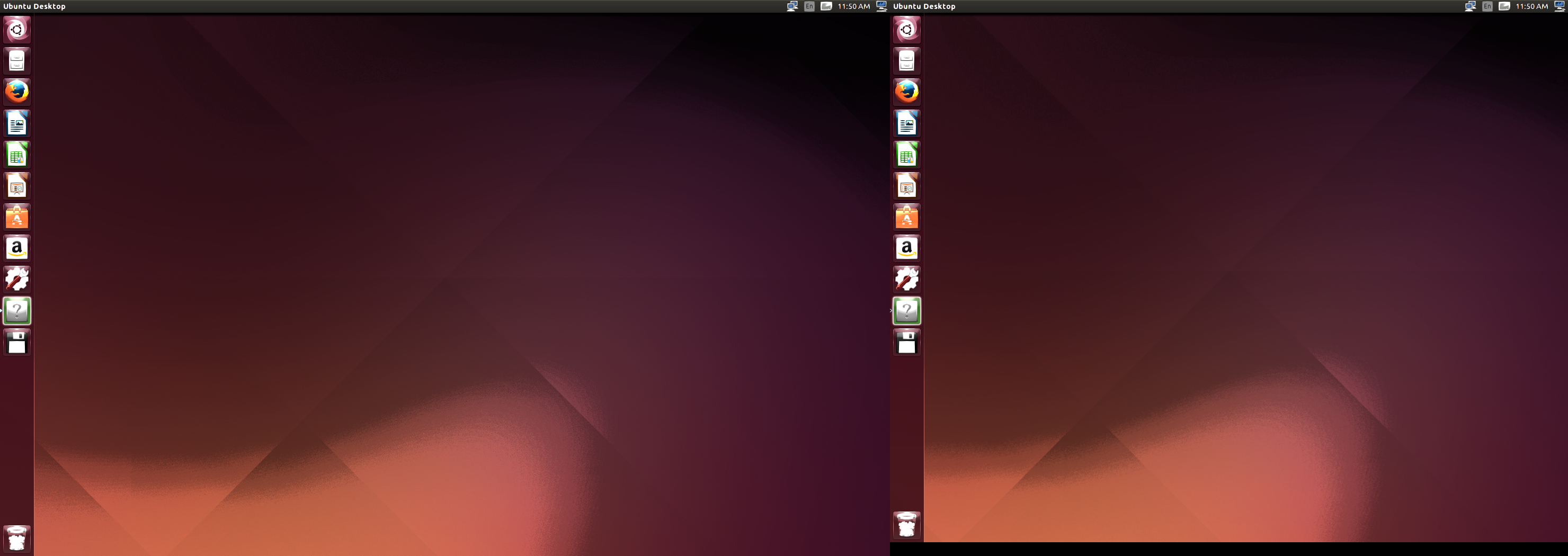Expand the network indicator on left monitor panel

(x=792, y=6)
